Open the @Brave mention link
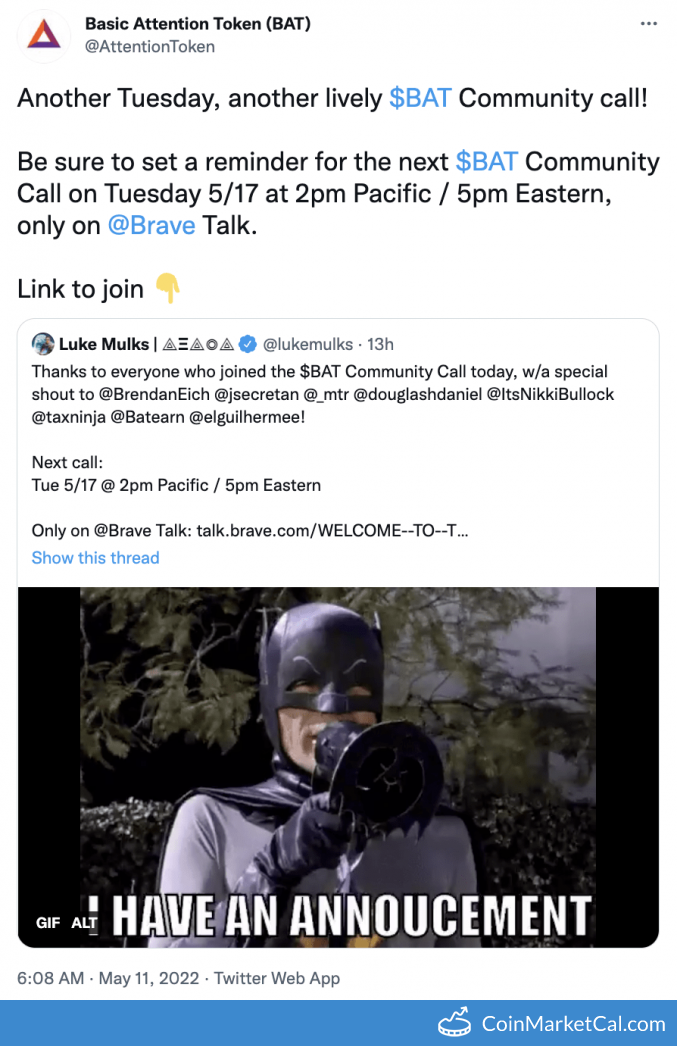The image size is (677, 1046). pos(151,226)
